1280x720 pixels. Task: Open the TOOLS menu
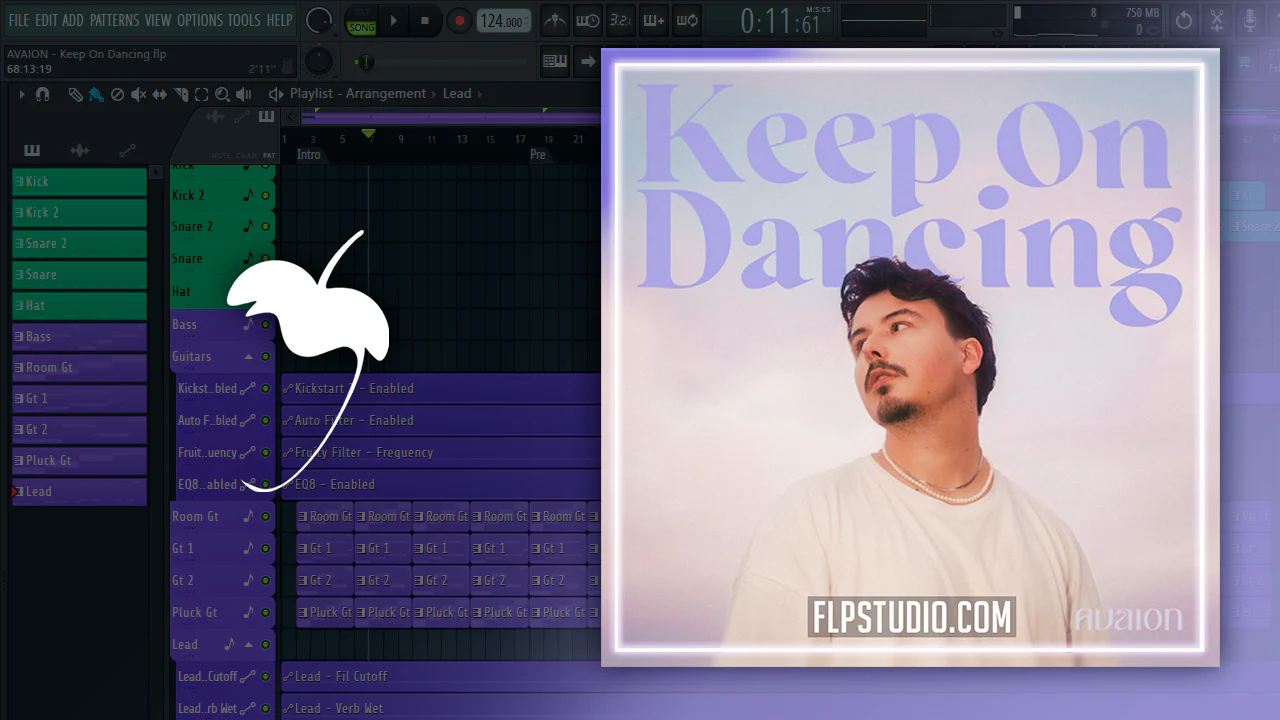click(244, 20)
